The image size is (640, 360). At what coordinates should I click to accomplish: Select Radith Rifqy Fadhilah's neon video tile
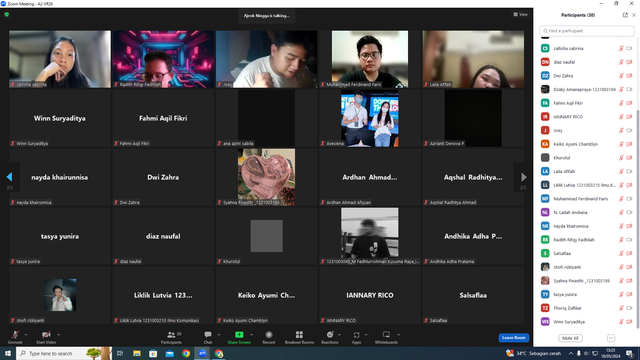click(x=163, y=59)
